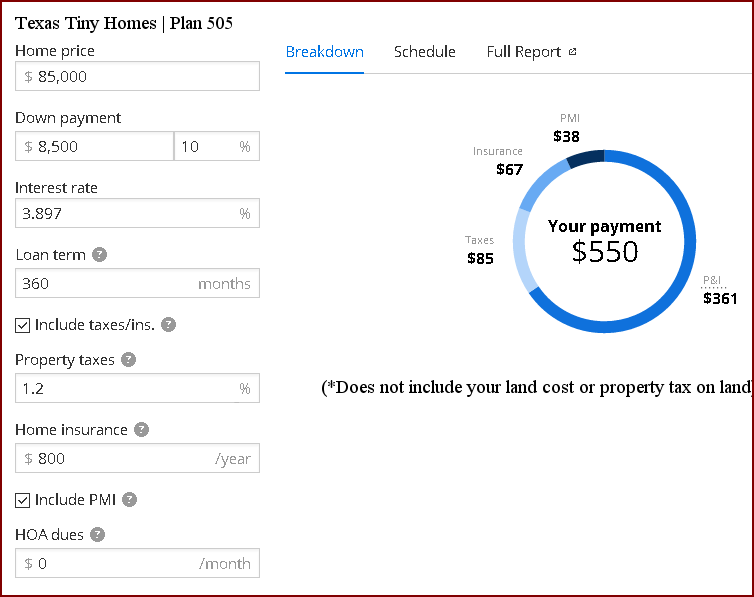Select the Breakdown tab
The image size is (754, 597).
(324, 52)
